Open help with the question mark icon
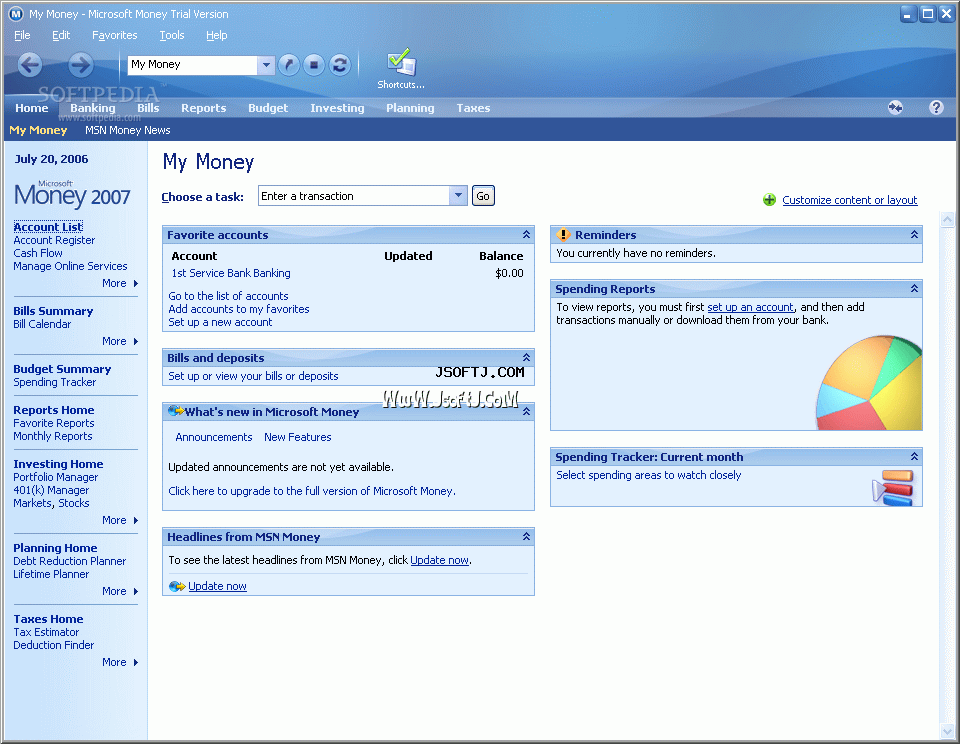The width and height of the screenshot is (960, 744). 936,108
